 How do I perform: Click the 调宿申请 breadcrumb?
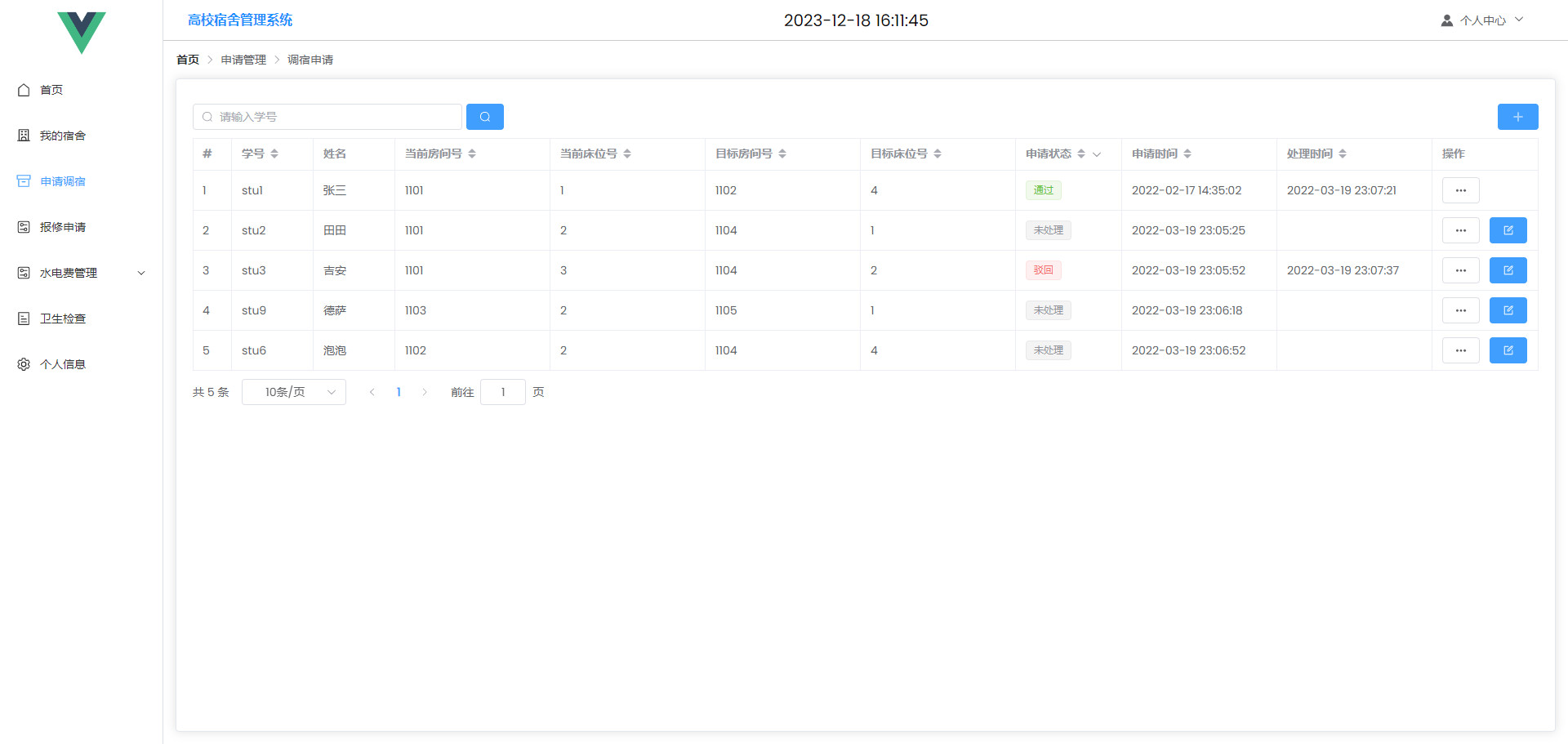[x=310, y=60]
